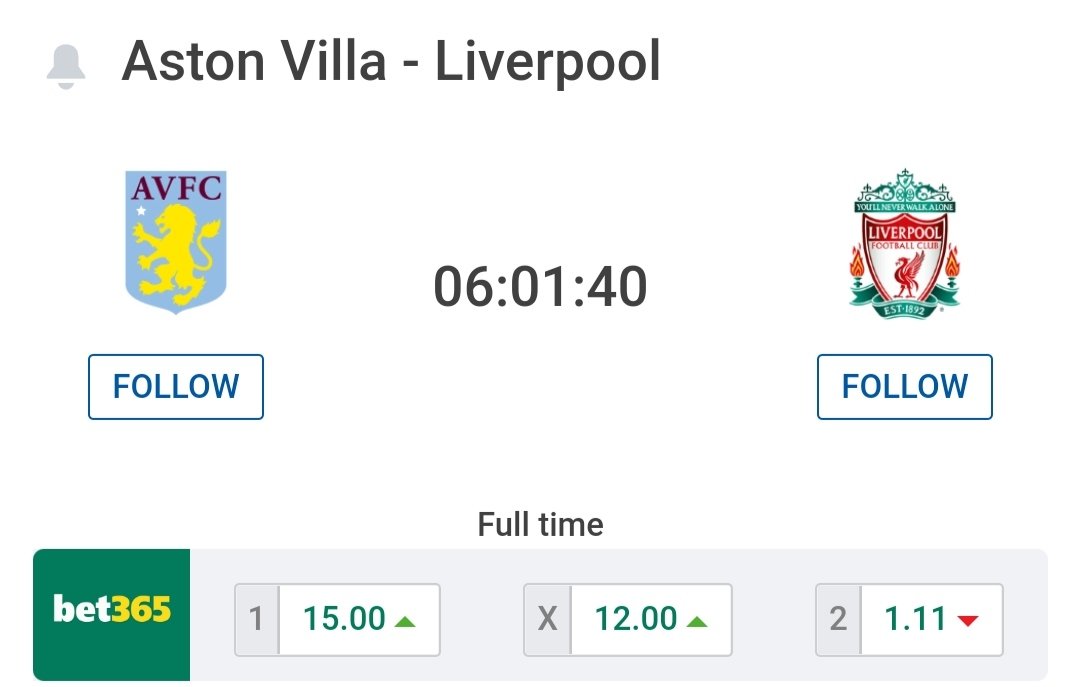This screenshot has height=687, width=1080.
Task: Click the grey bet365 odds row background
Action: 619,615
